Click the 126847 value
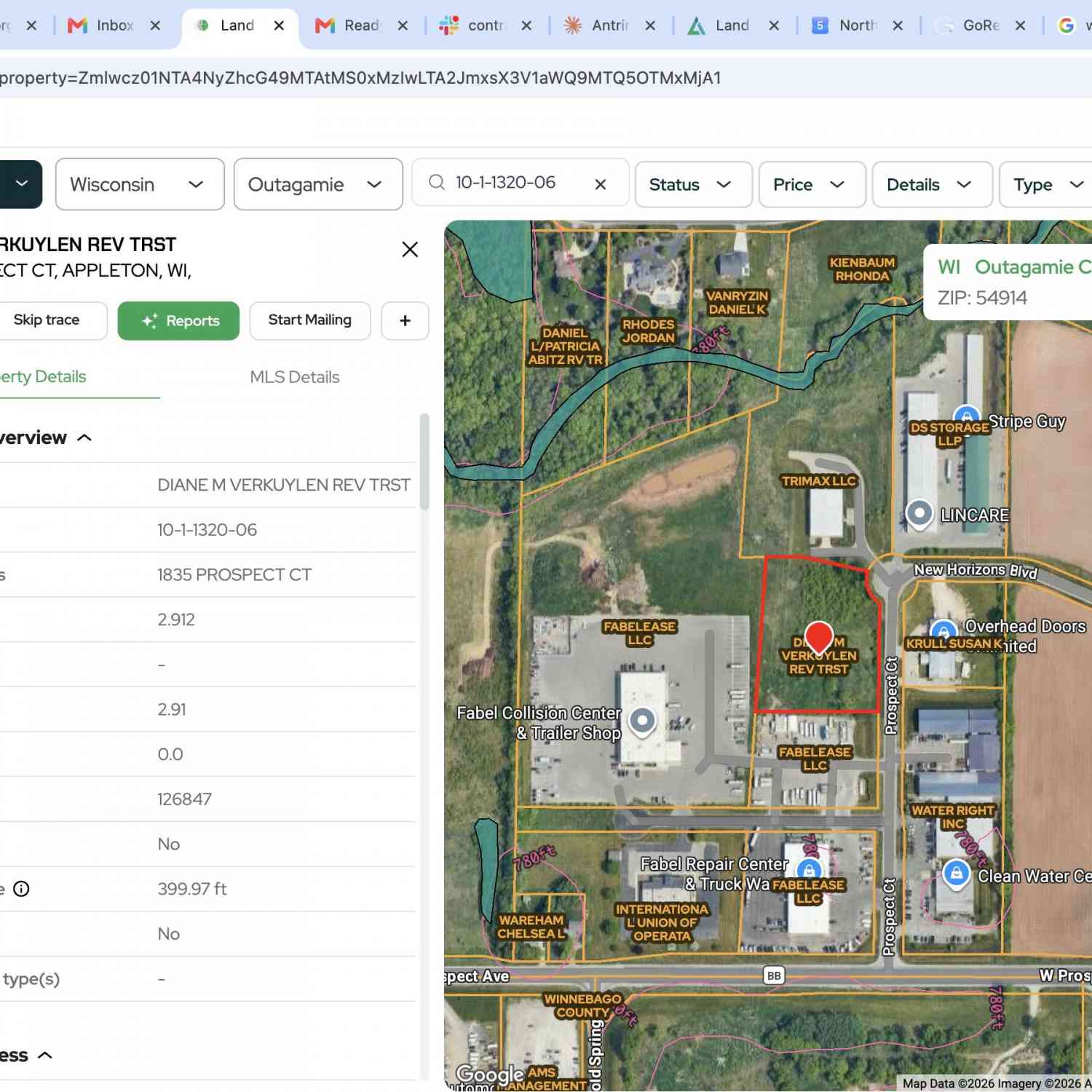 coord(184,799)
